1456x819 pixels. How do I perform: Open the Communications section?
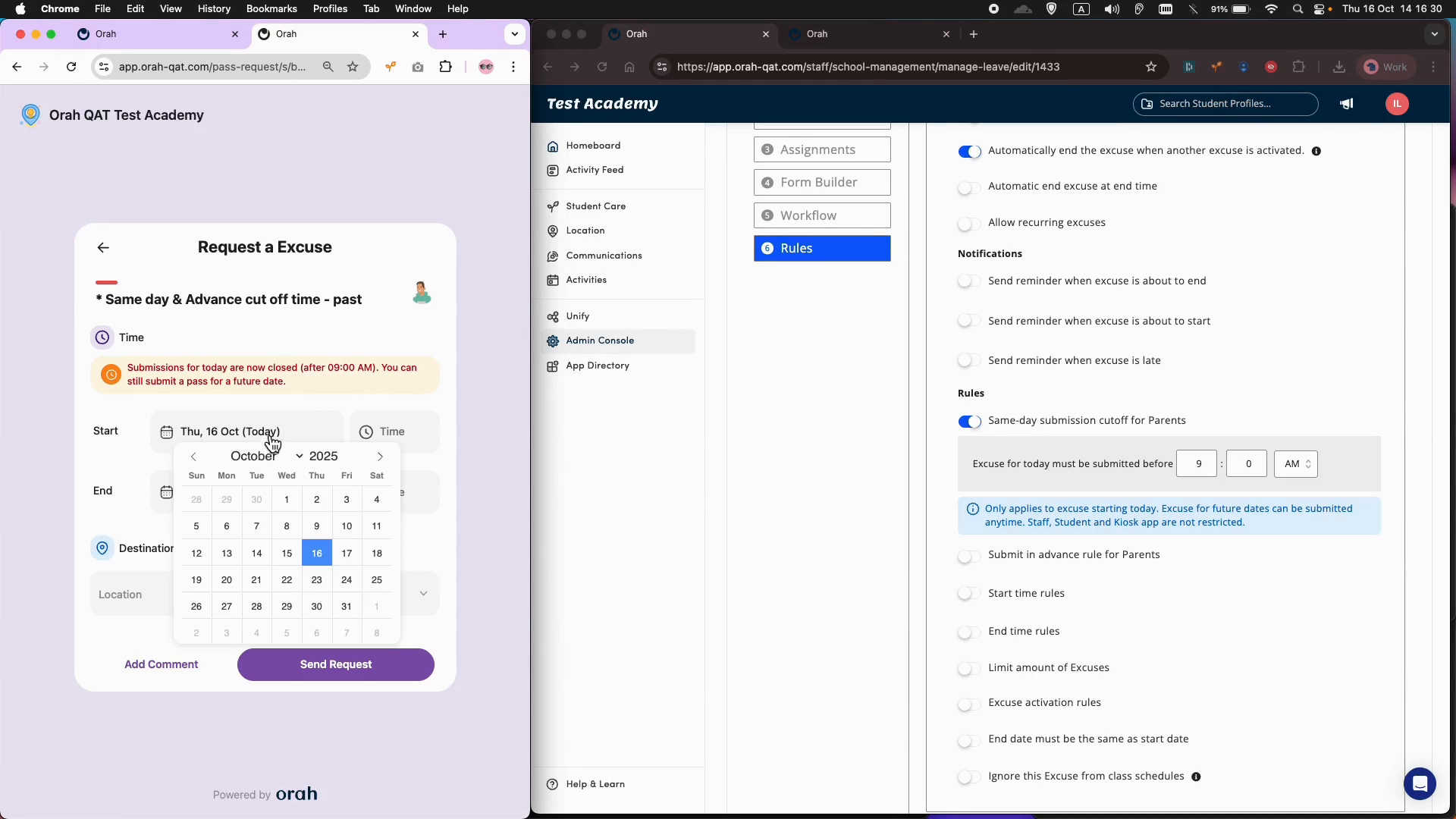tap(603, 256)
